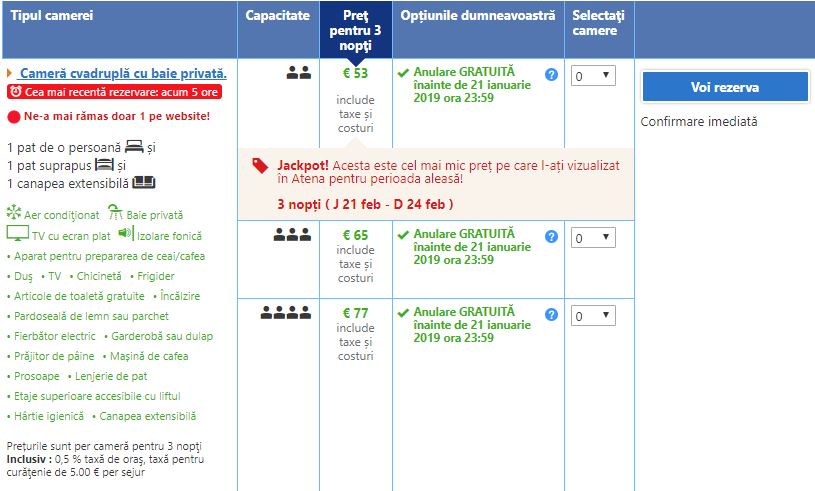Viewport: 815px width, 491px height.
Task: Click the air conditioning snowflake icon
Action: [14, 213]
